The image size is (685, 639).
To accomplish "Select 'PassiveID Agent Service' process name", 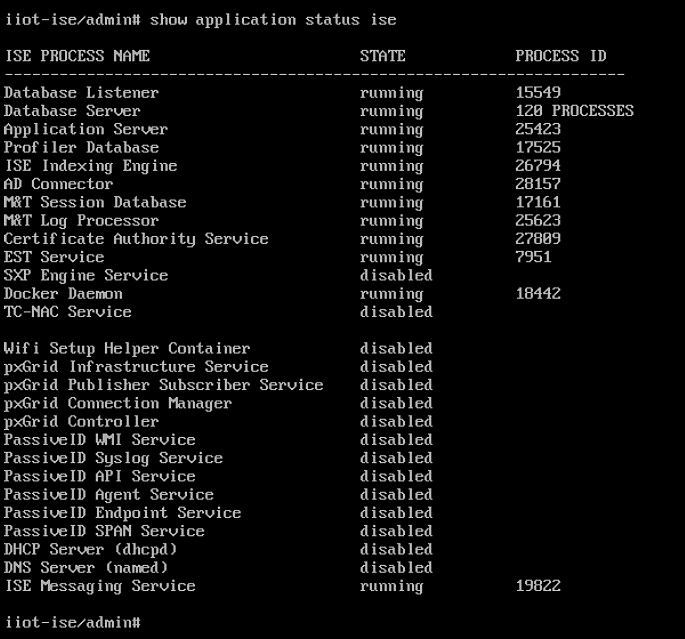I will pos(109,495).
